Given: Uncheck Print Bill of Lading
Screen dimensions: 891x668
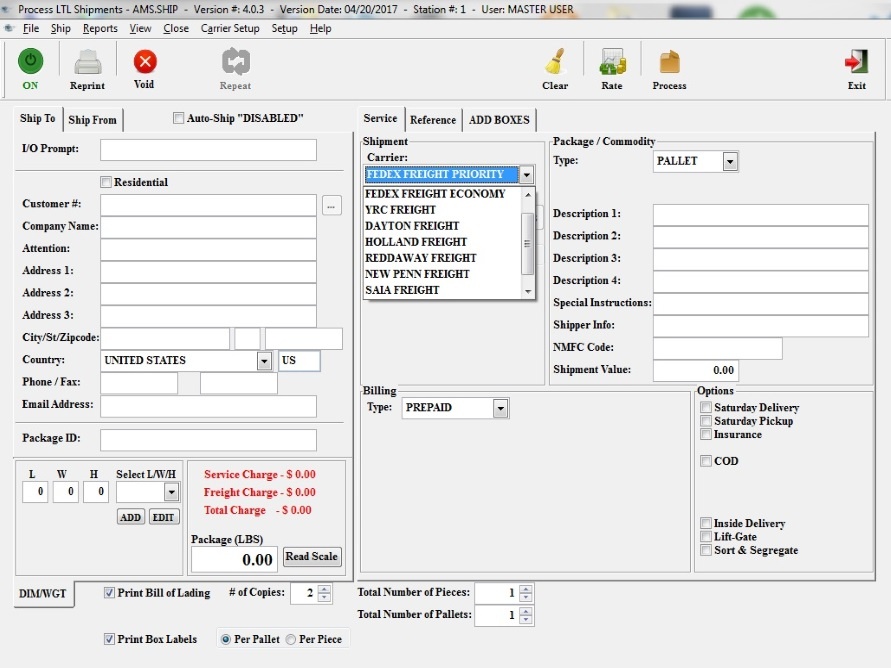Looking at the screenshot, I should pos(109,593).
